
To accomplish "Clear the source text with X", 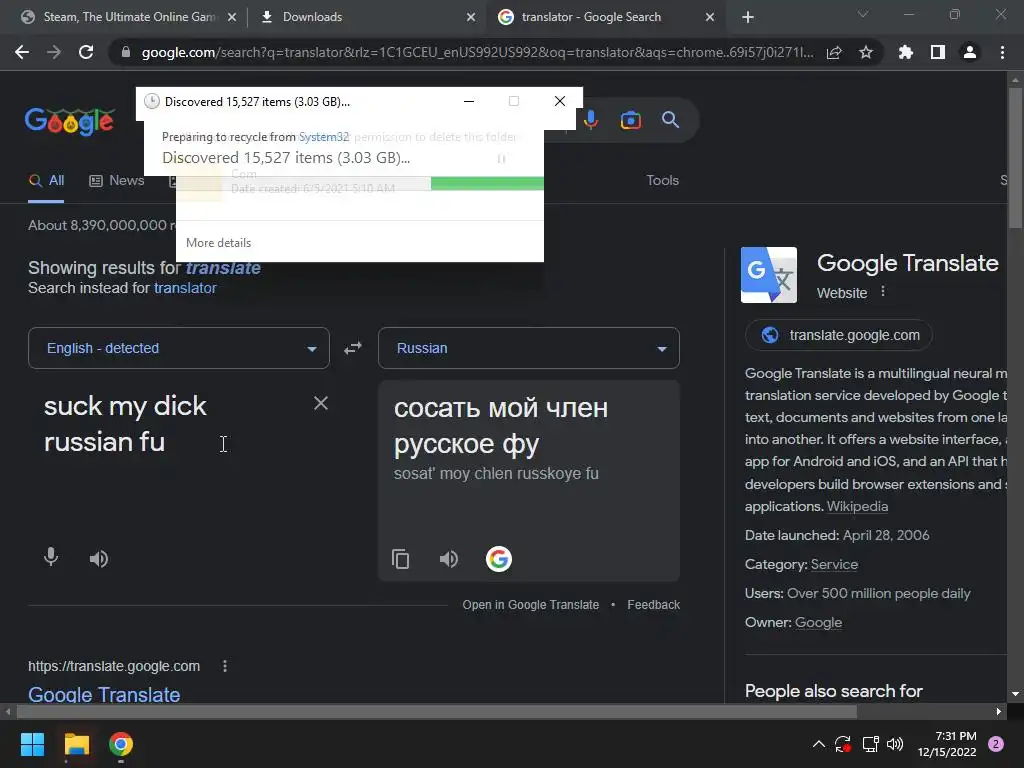I will [x=321, y=403].
